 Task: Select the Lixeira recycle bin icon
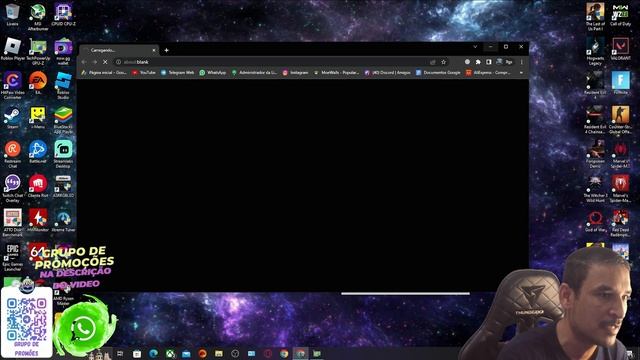coord(12,15)
